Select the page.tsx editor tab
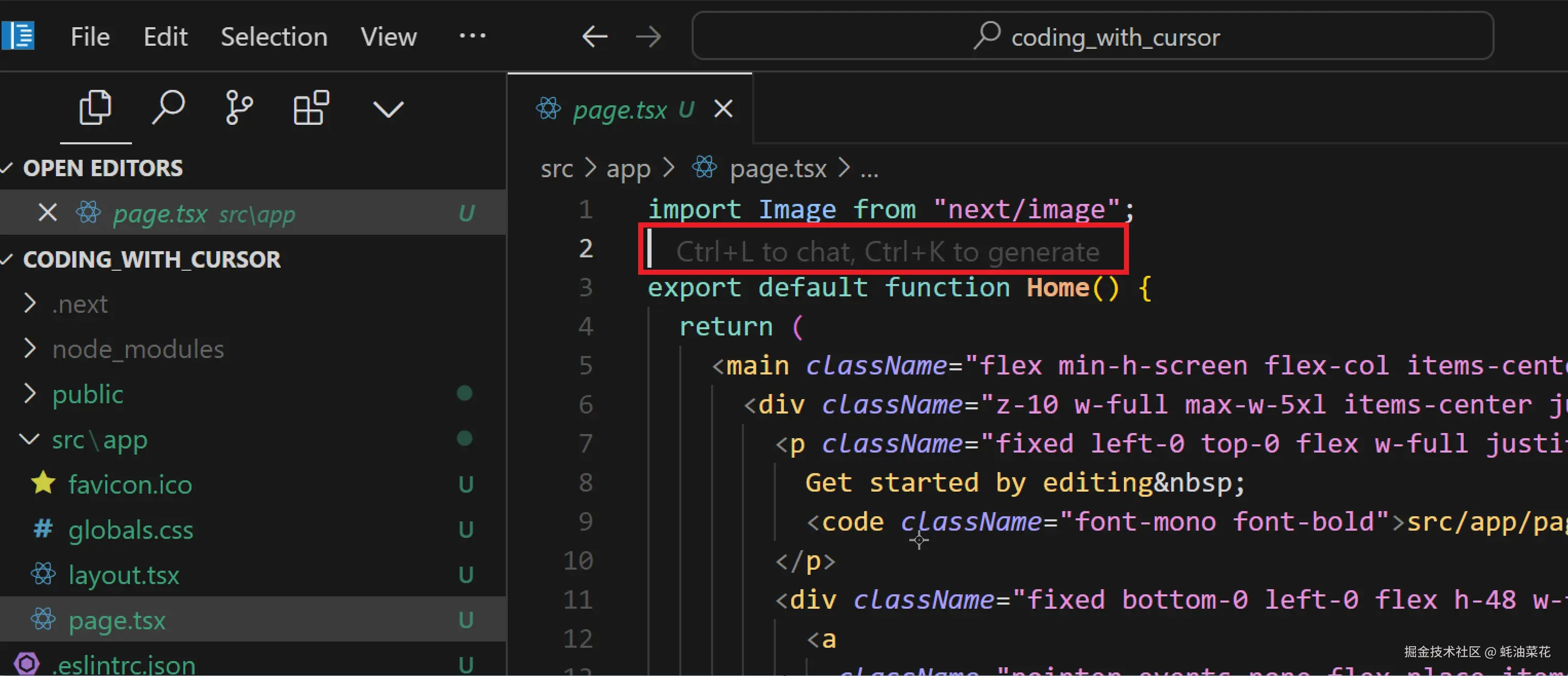 (620, 109)
